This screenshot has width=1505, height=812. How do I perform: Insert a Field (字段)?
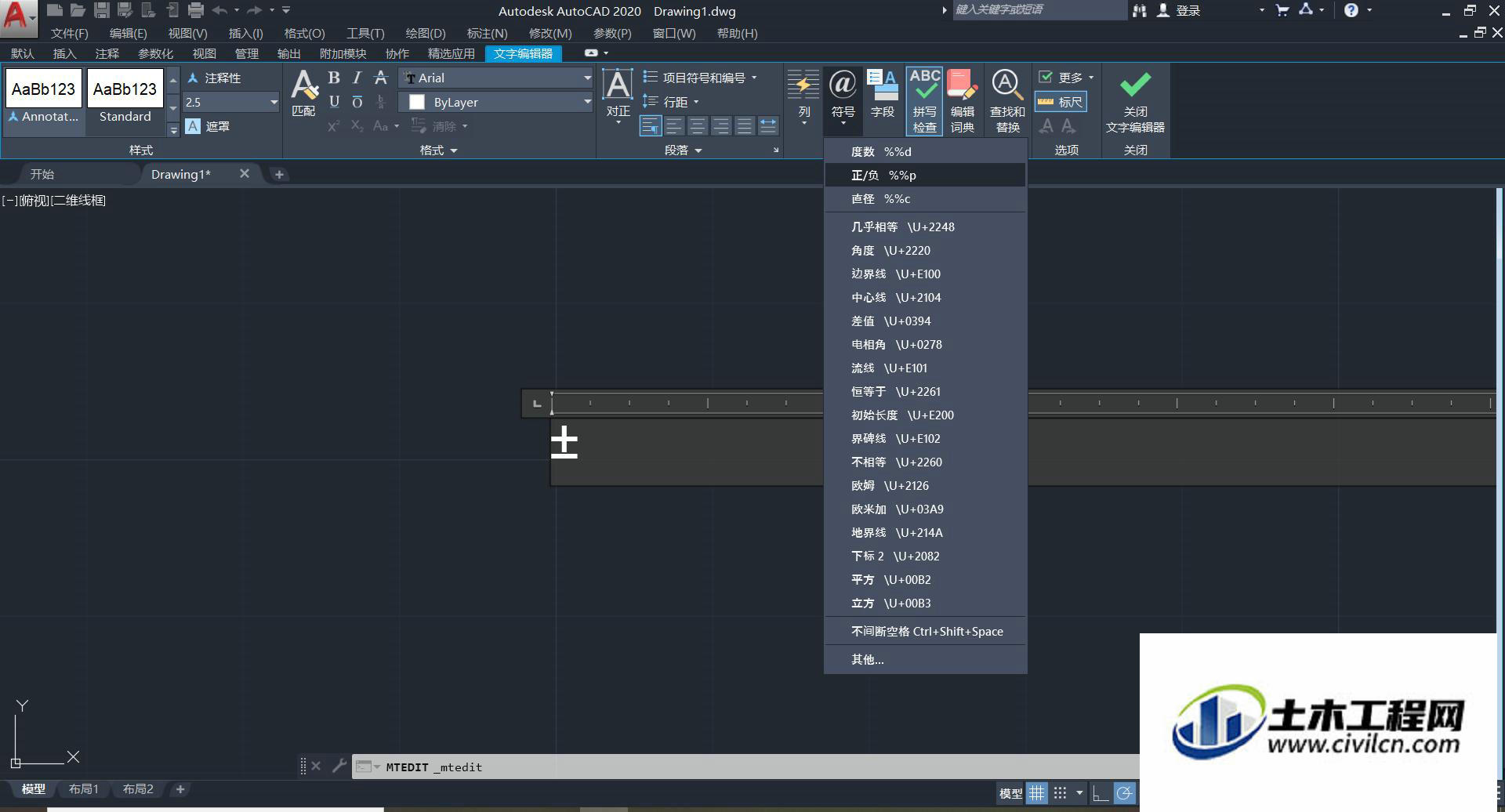(x=883, y=94)
